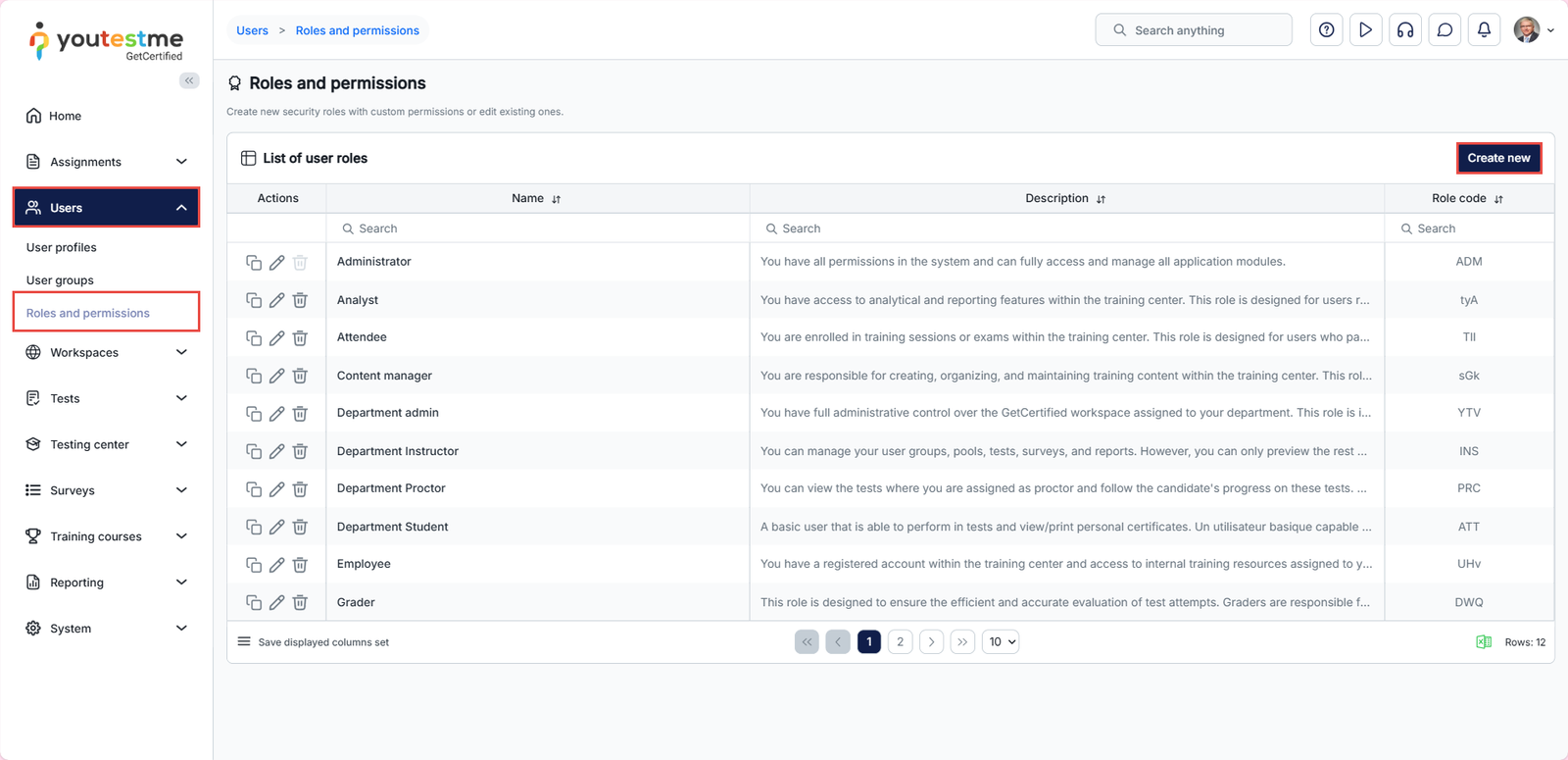Delete the Analyst role
Viewport: 1568px width, 760px height.
pyautogui.click(x=300, y=300)
